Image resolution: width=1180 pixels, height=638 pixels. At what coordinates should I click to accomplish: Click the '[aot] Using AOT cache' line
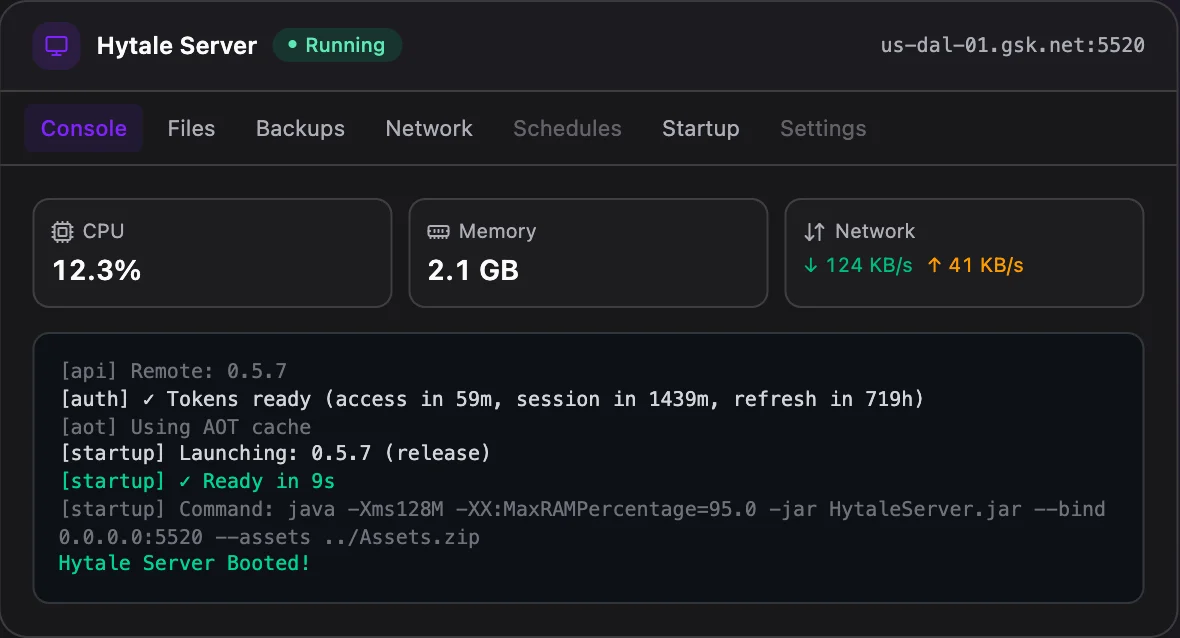pos(185,427)
